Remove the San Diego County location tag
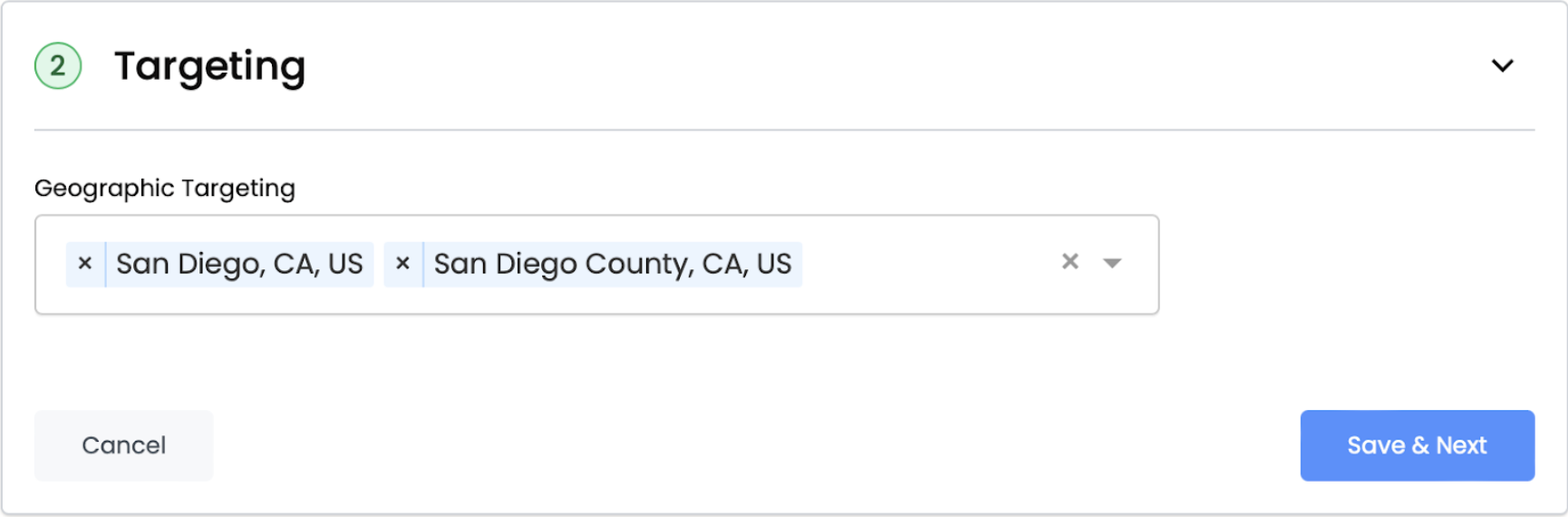The height and width of the screenshot is (517, 1568). pyautogui.click(x=403, y=264)
